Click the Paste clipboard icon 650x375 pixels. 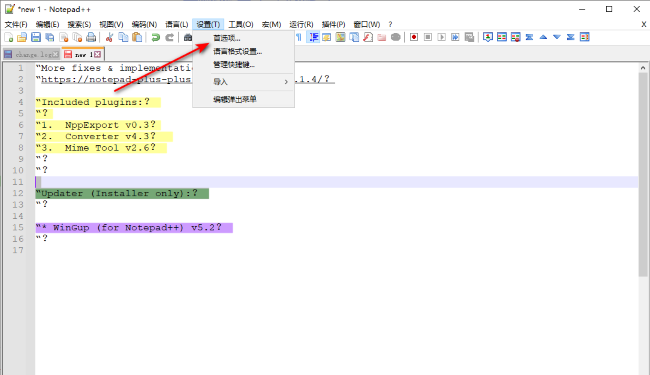click(137, 37)
